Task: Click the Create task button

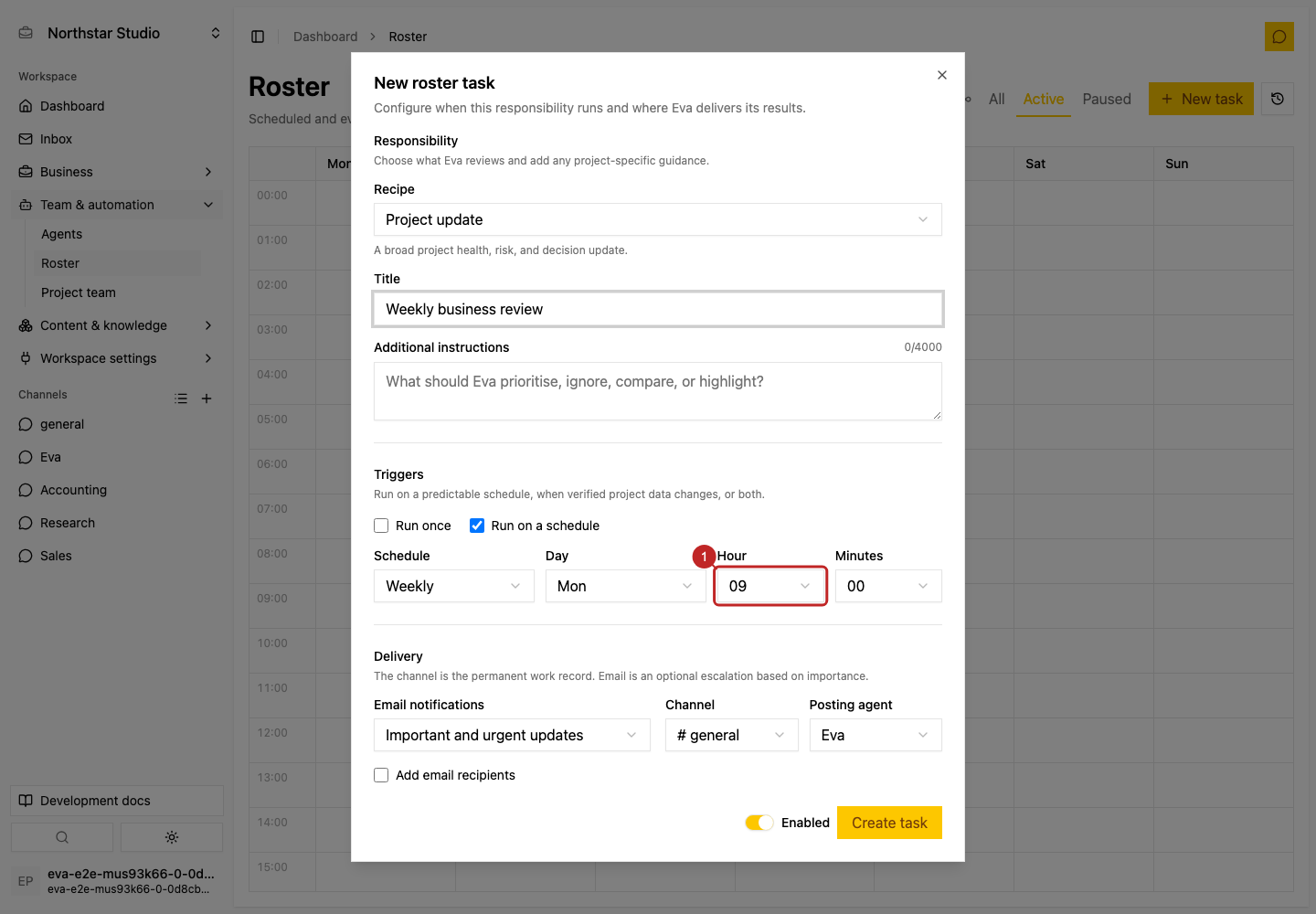Action: click(x=889, y=823)
